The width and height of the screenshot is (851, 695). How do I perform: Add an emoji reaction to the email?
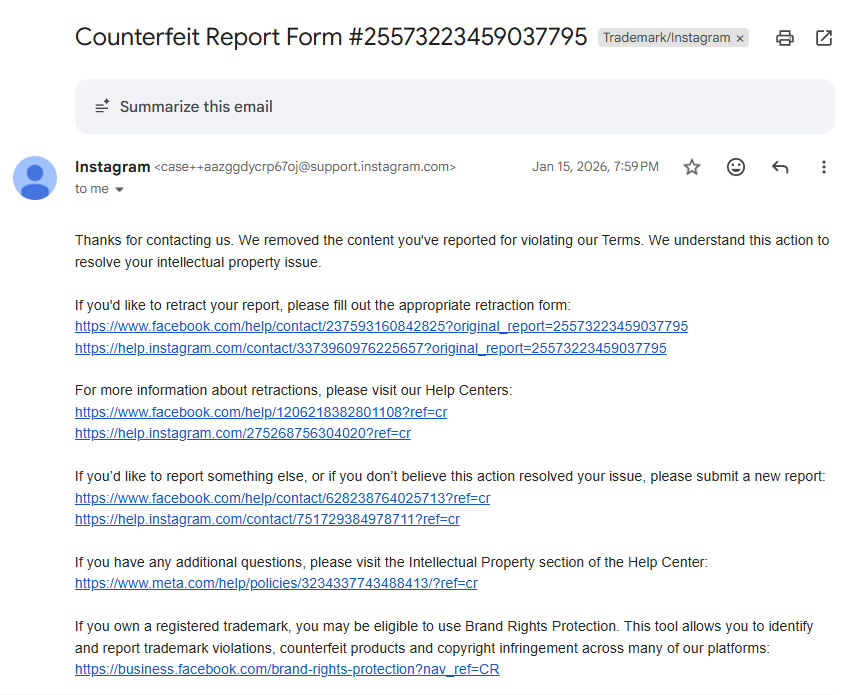pos(736,167)
